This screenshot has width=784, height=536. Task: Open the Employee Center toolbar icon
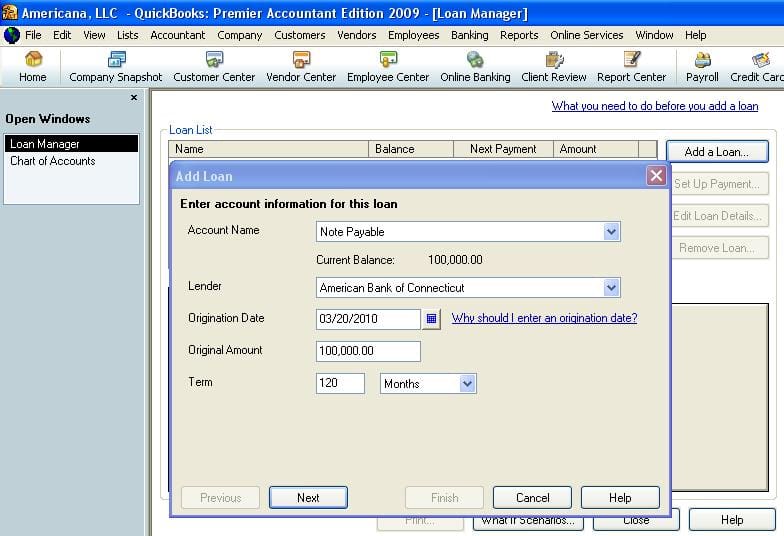tap(388, 66)
